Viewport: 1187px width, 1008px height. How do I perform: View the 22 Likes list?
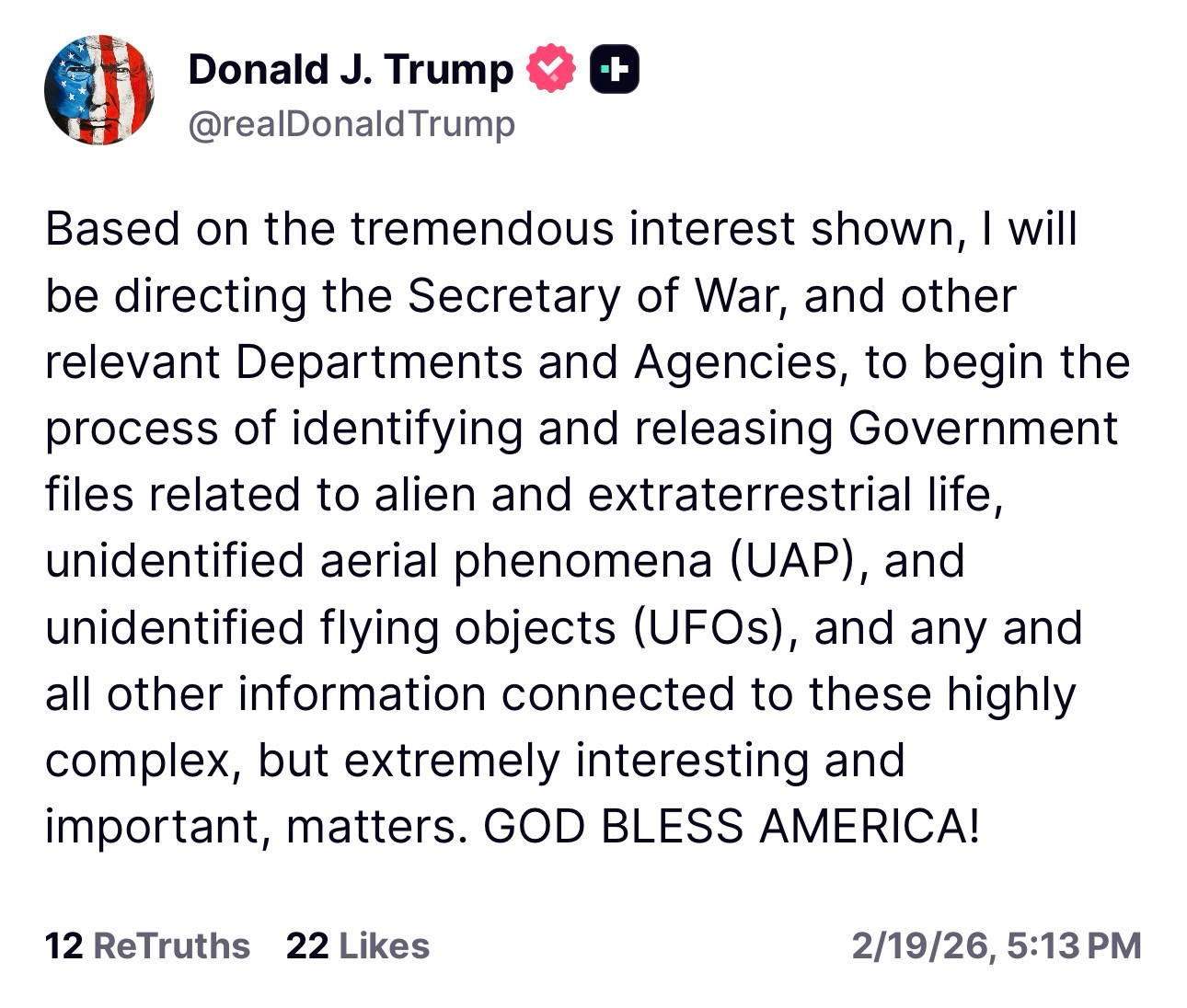click(358, 945)
